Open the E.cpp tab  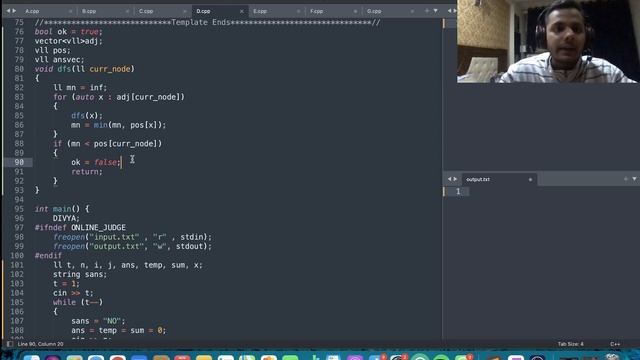tap(260, 11)
